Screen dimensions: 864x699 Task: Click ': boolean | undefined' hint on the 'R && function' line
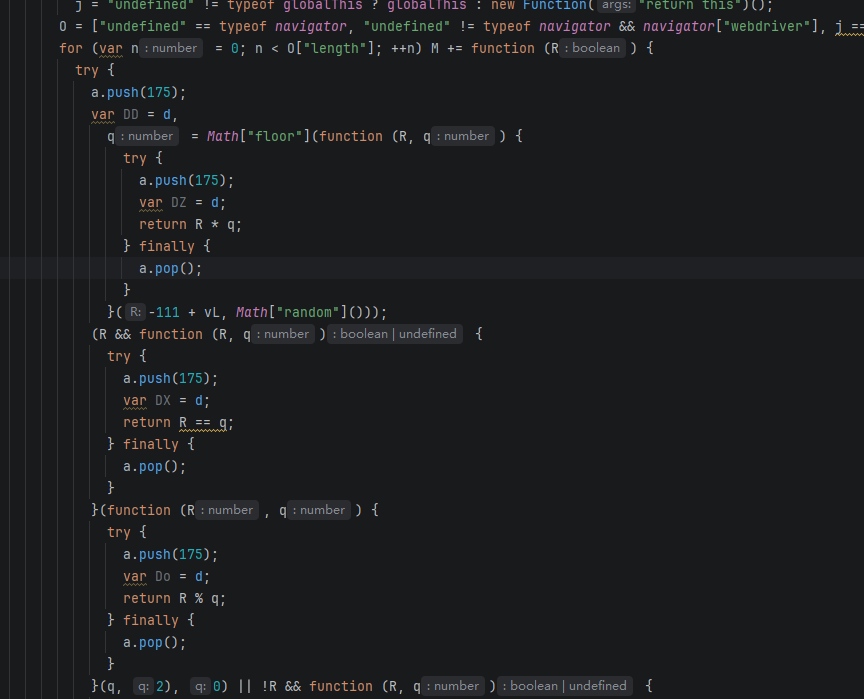tap(395, 334)
